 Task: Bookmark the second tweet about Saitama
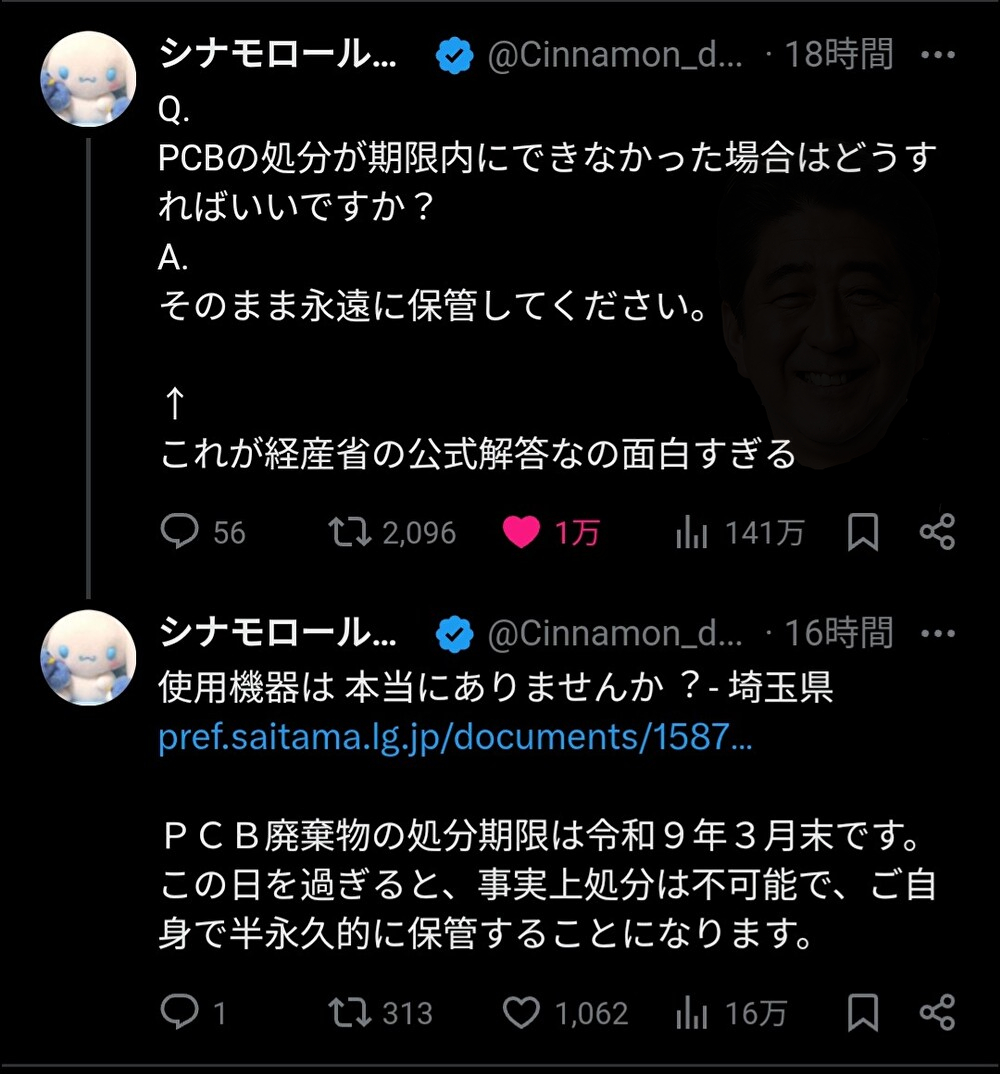862,1013
